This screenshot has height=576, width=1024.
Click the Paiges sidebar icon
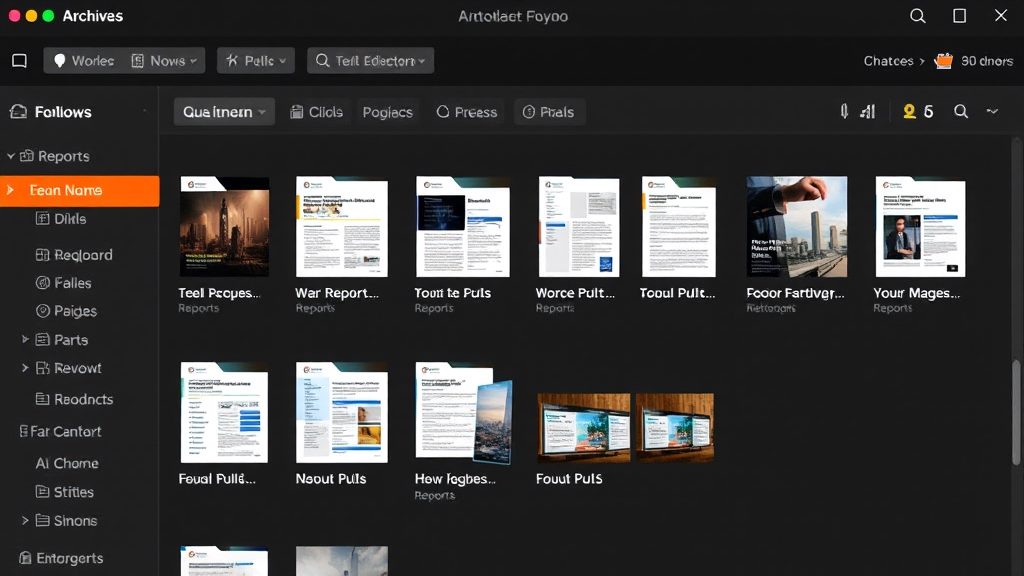(42, 311)
